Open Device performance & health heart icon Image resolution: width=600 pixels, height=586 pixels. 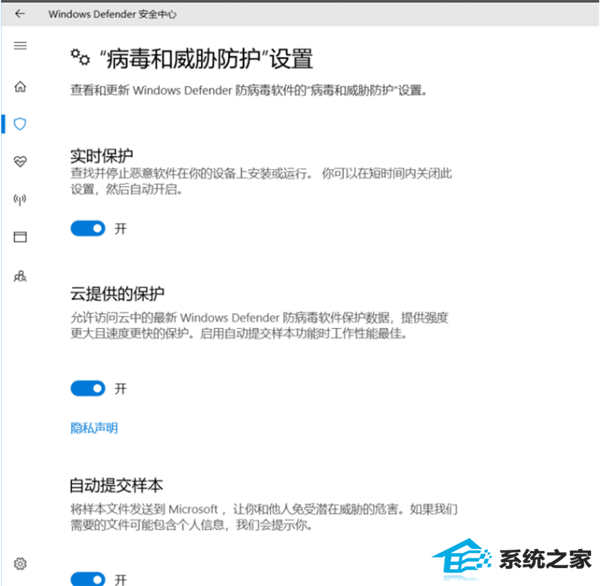click(20, 162)
